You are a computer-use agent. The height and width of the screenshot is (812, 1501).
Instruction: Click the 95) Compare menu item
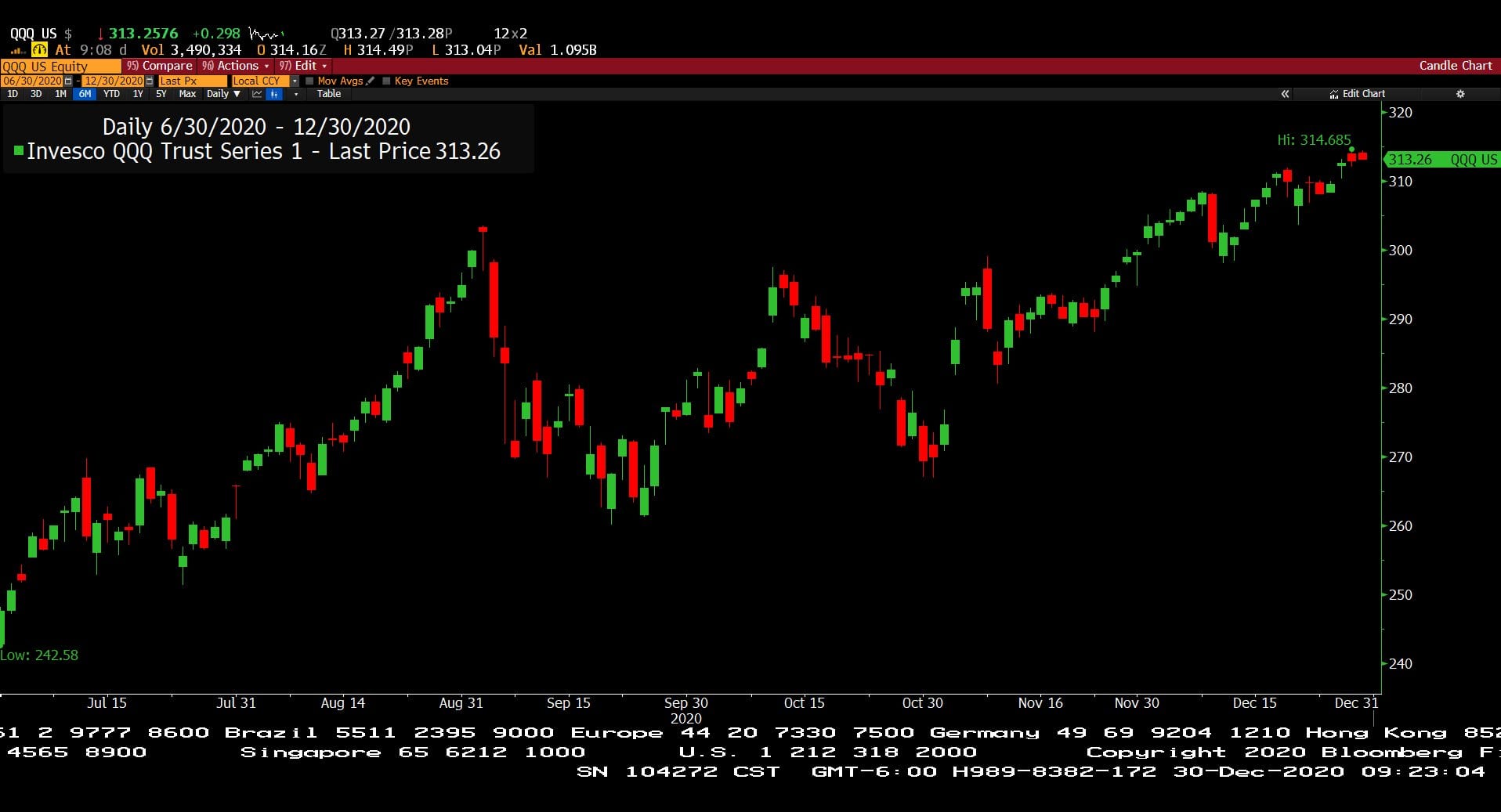[159, 66]
